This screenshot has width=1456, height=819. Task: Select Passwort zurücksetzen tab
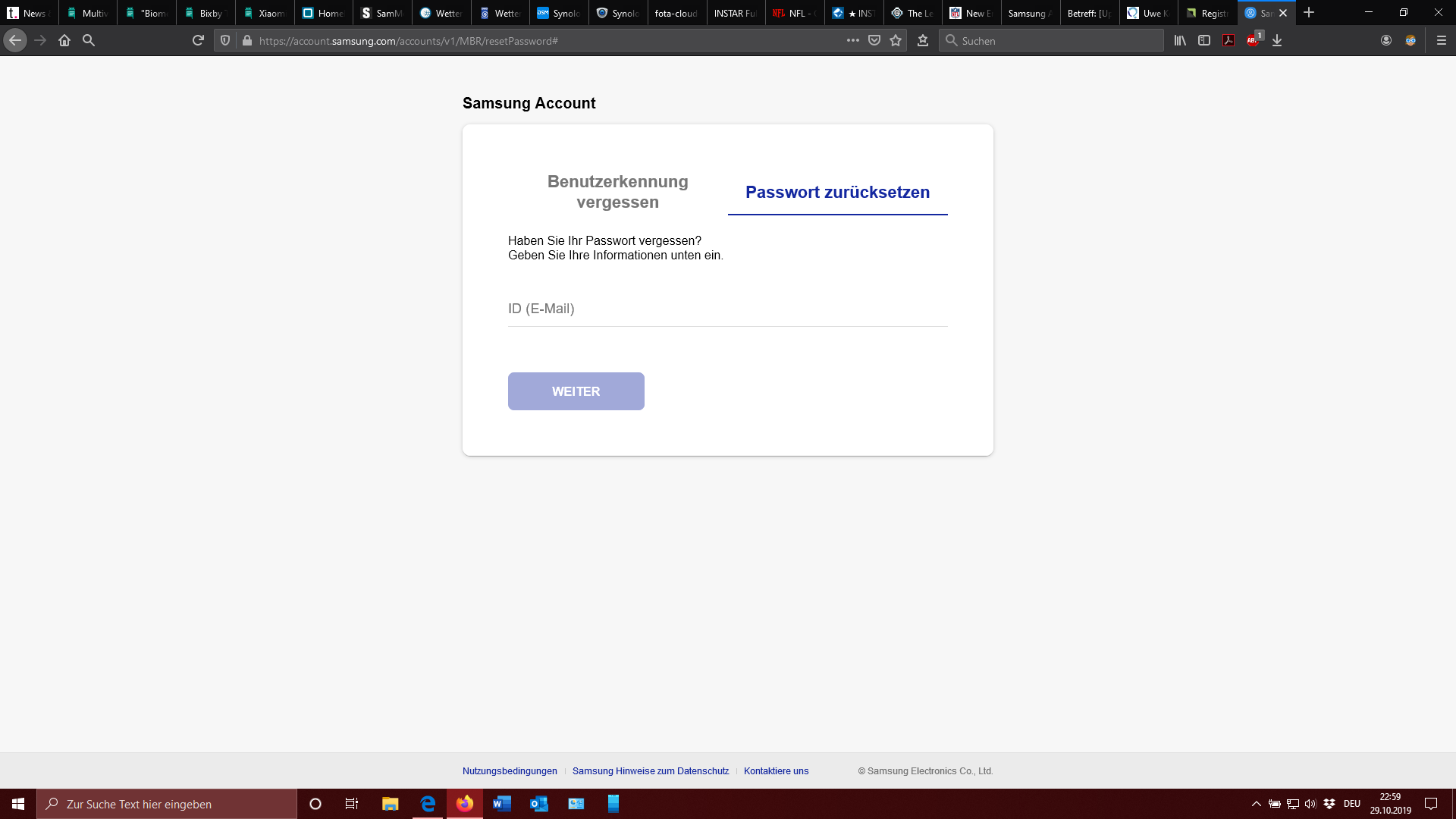[838, 192]
